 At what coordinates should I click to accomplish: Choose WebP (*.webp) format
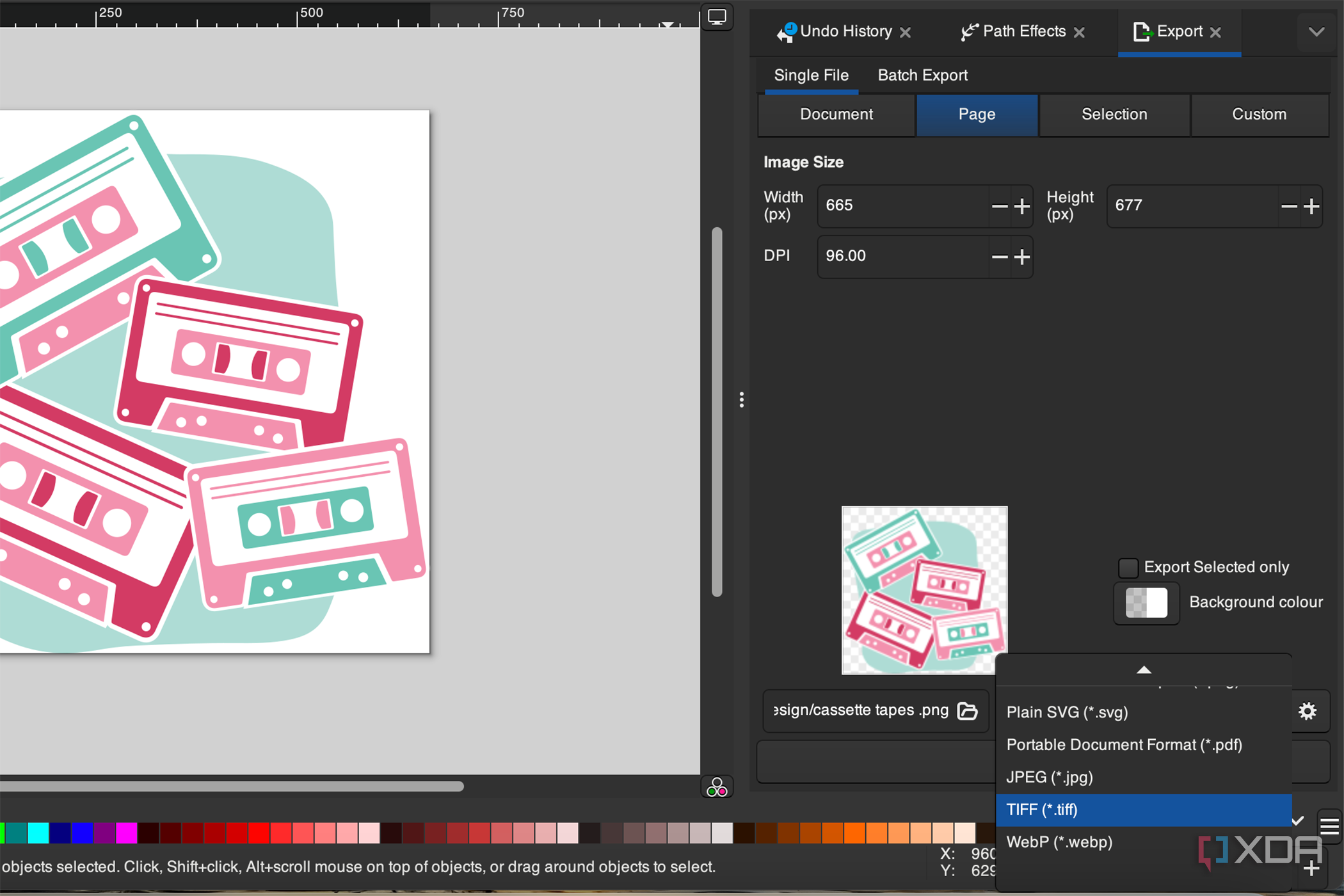pos(1144,842)
